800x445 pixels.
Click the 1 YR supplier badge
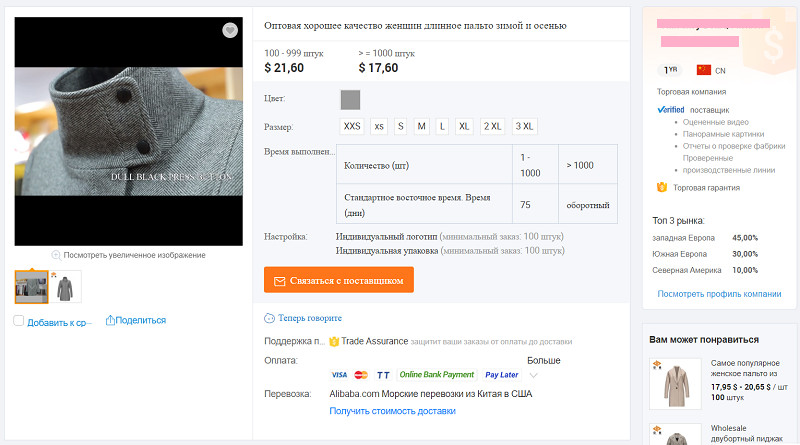(x=670, y=70)
